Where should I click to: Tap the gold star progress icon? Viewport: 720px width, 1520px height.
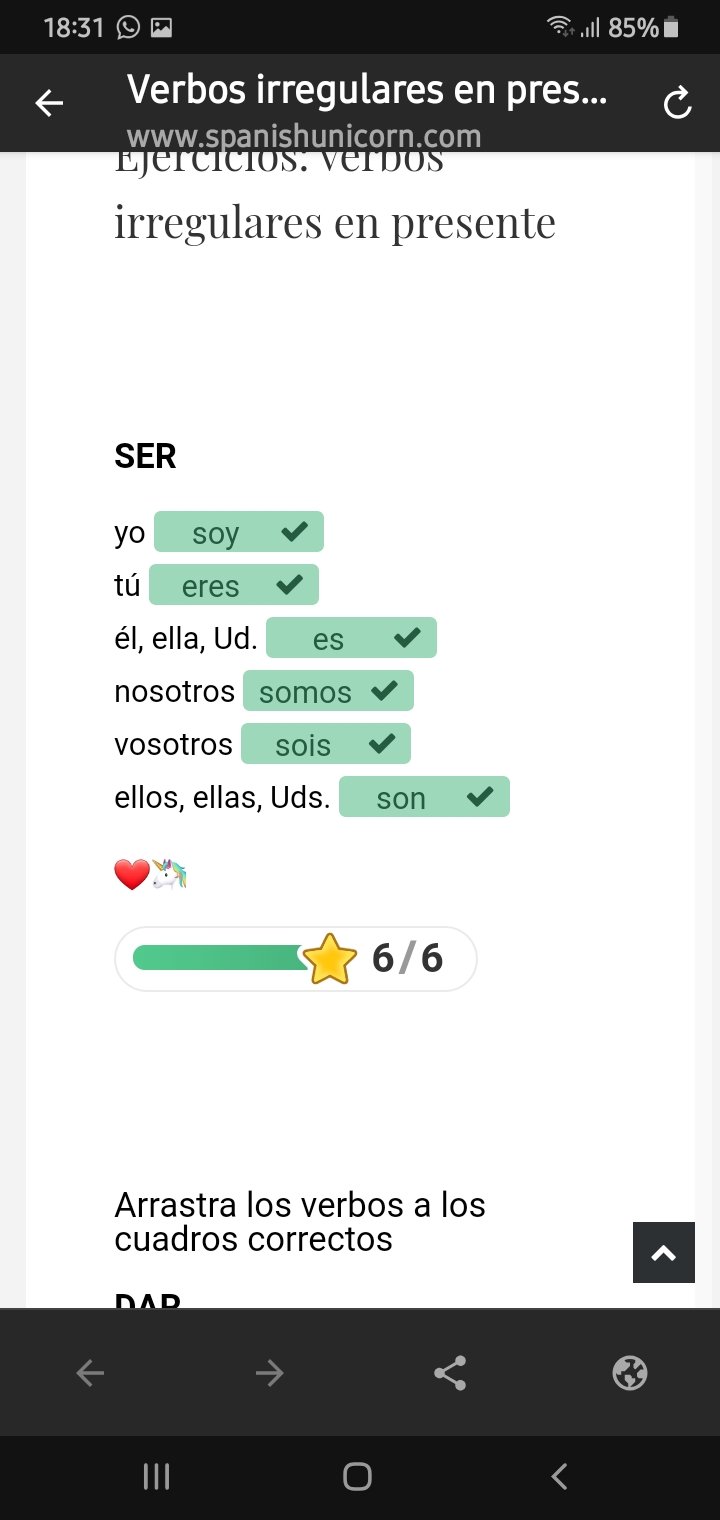click(329, 958)
